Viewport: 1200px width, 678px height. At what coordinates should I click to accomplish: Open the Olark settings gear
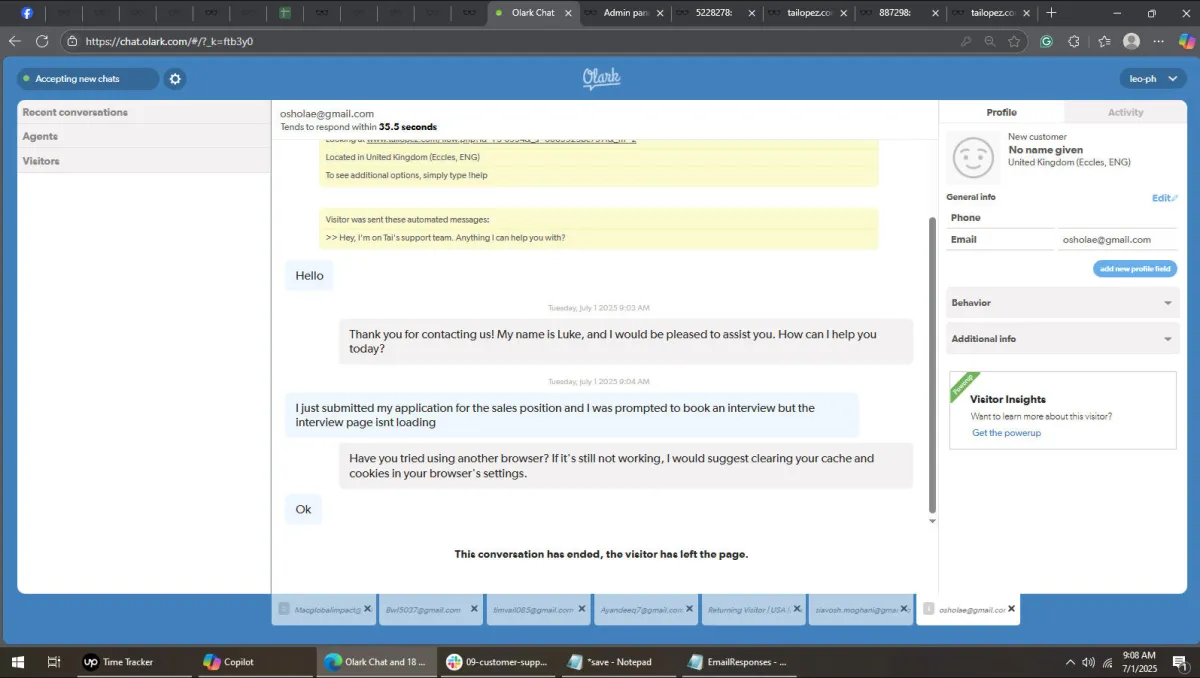click(175, 79)
